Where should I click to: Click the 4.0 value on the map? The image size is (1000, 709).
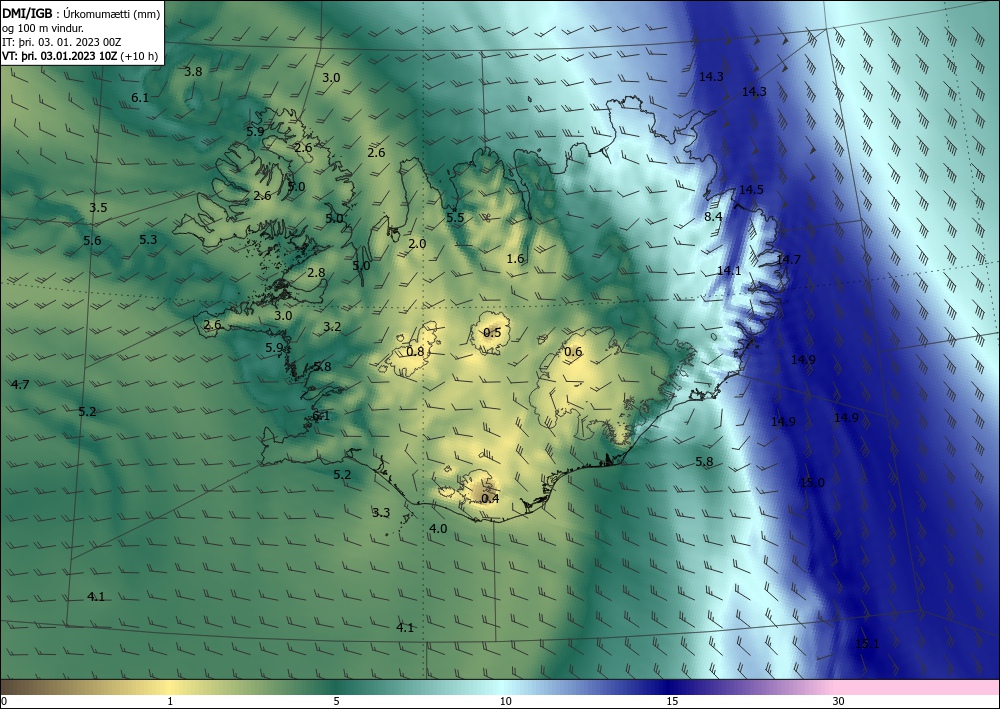pyautogui.click(x=438, y=529)
